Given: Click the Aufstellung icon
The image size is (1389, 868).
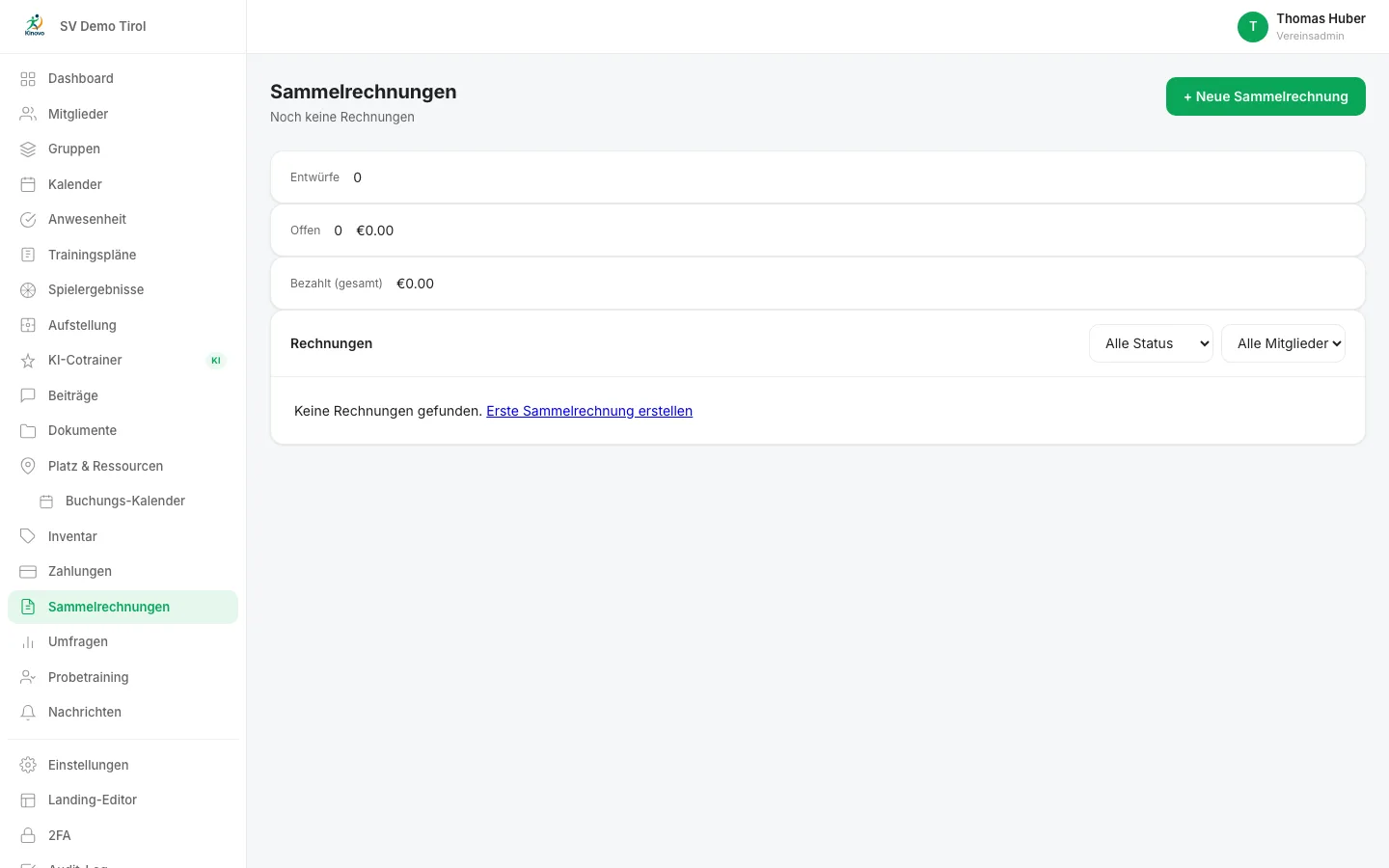Looking at the screenshot, I should 28,325.
